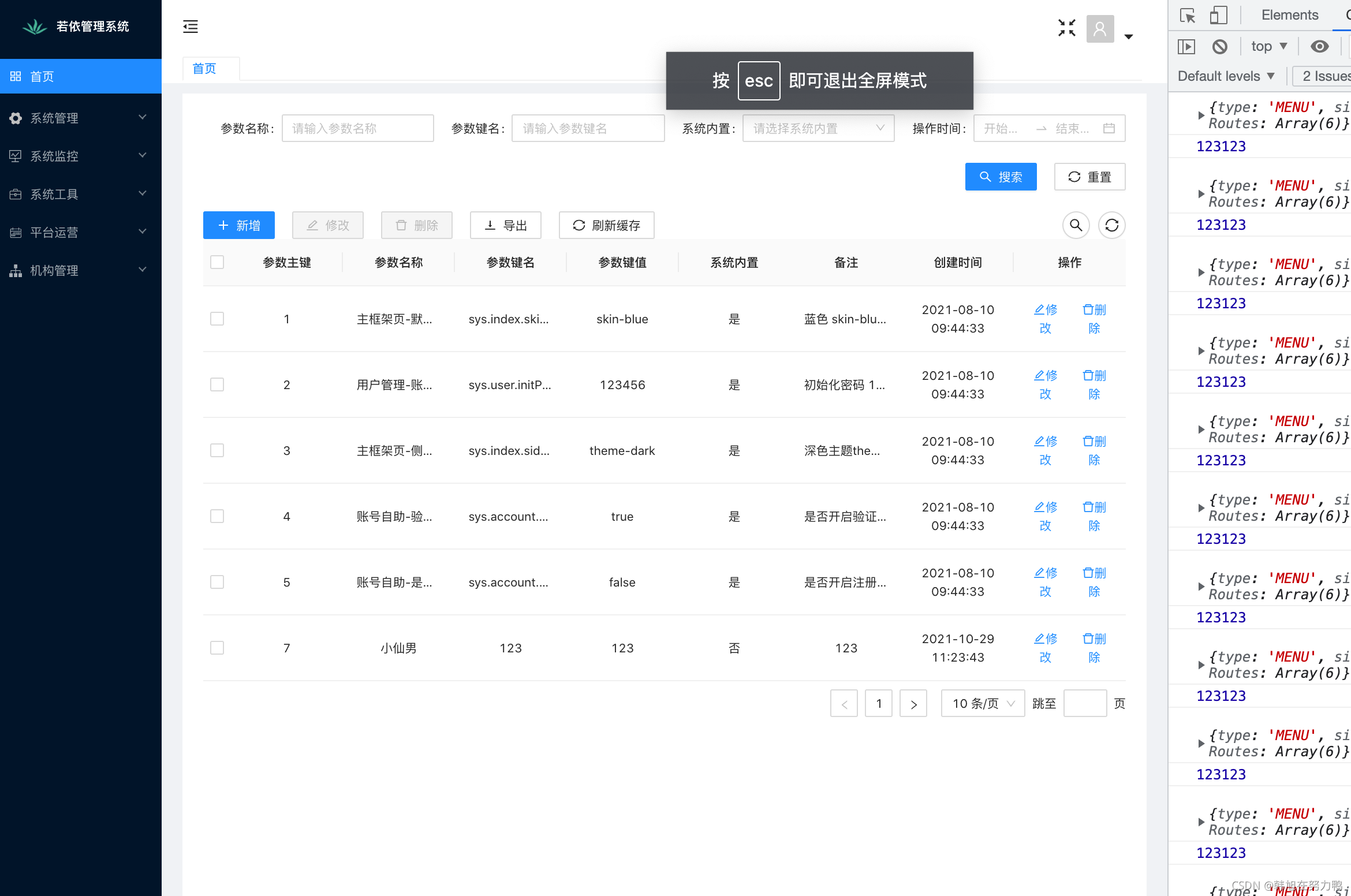Click the 搜索 search button
Viewport: 1351px width, 896px height.
point(1001,177)
